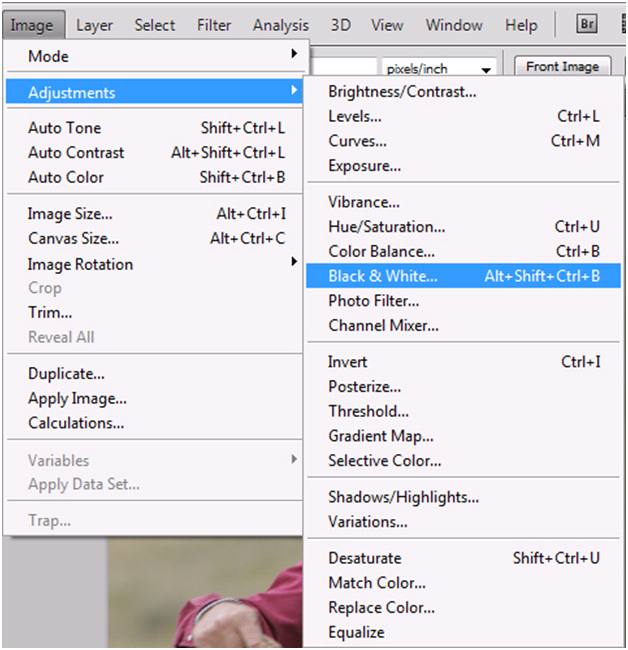
Task: Open Brightness/Contrast adjustment
Action: (463, 92)
